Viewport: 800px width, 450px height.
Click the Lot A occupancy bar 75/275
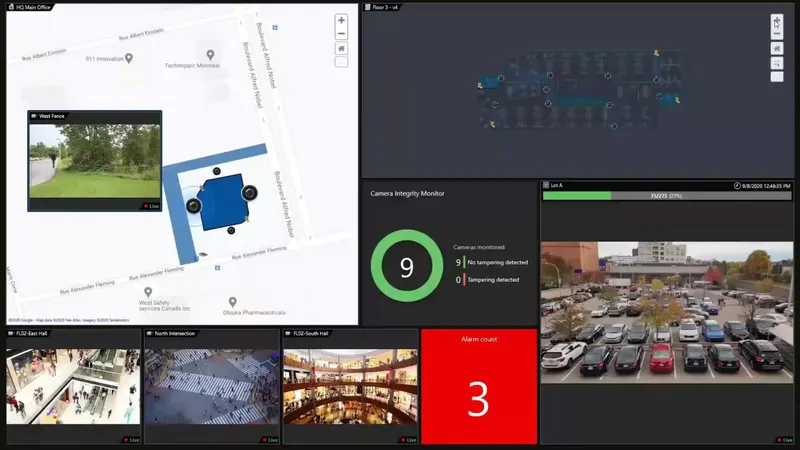point(667,195)
